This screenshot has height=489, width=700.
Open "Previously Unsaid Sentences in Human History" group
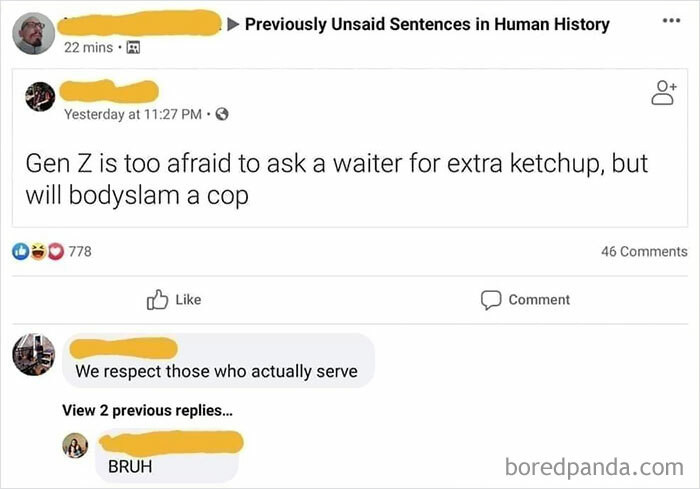(427, 24)
